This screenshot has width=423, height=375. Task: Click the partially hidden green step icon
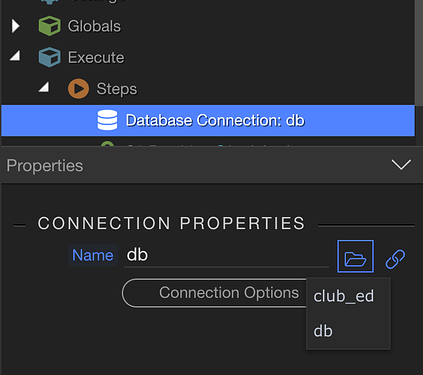[107, 144]
